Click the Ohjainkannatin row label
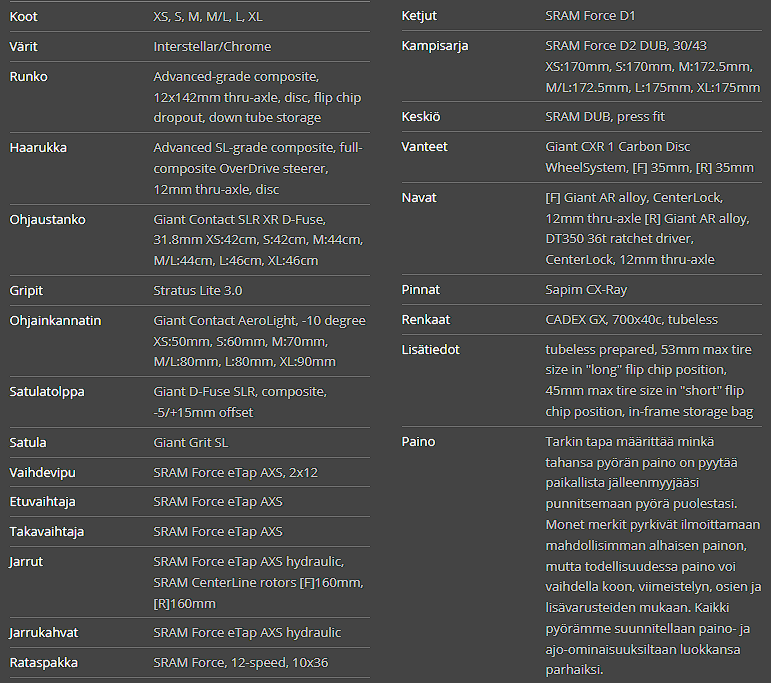The image size is (771, 683). 55,321
